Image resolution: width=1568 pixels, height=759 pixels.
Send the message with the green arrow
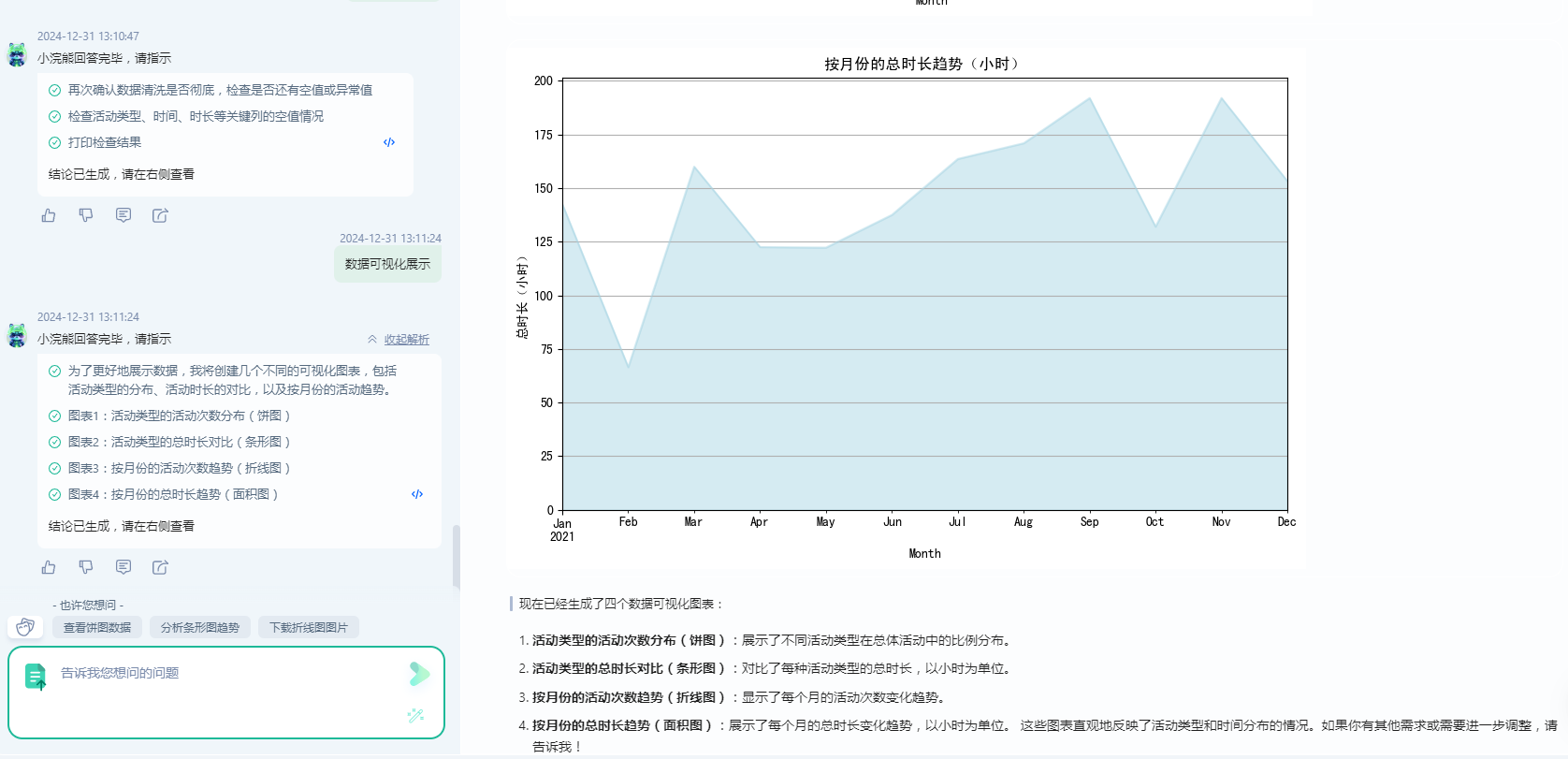[x=419, y=673]
